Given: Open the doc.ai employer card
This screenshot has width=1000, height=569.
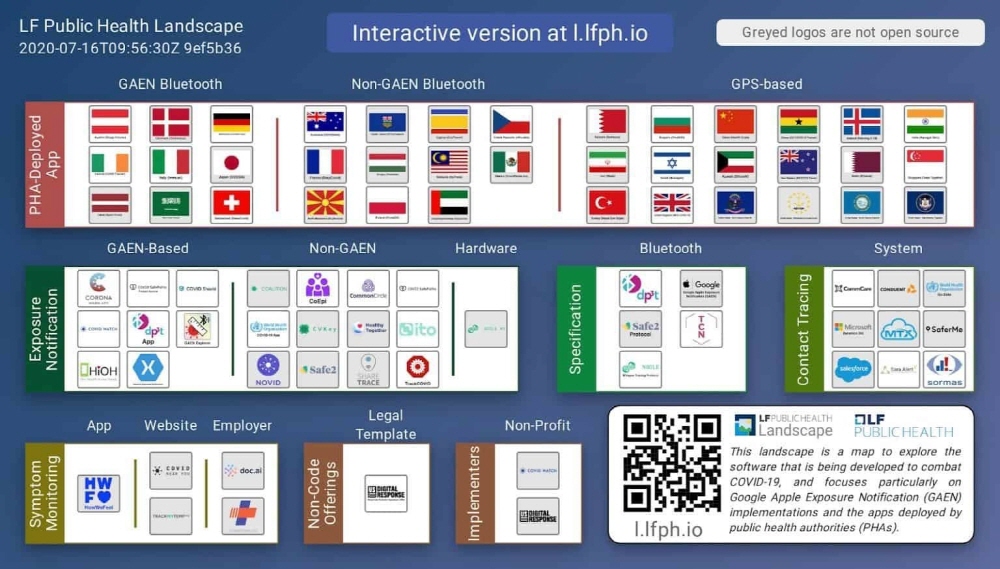Looking at the screenshot, I should click(243, 471).
